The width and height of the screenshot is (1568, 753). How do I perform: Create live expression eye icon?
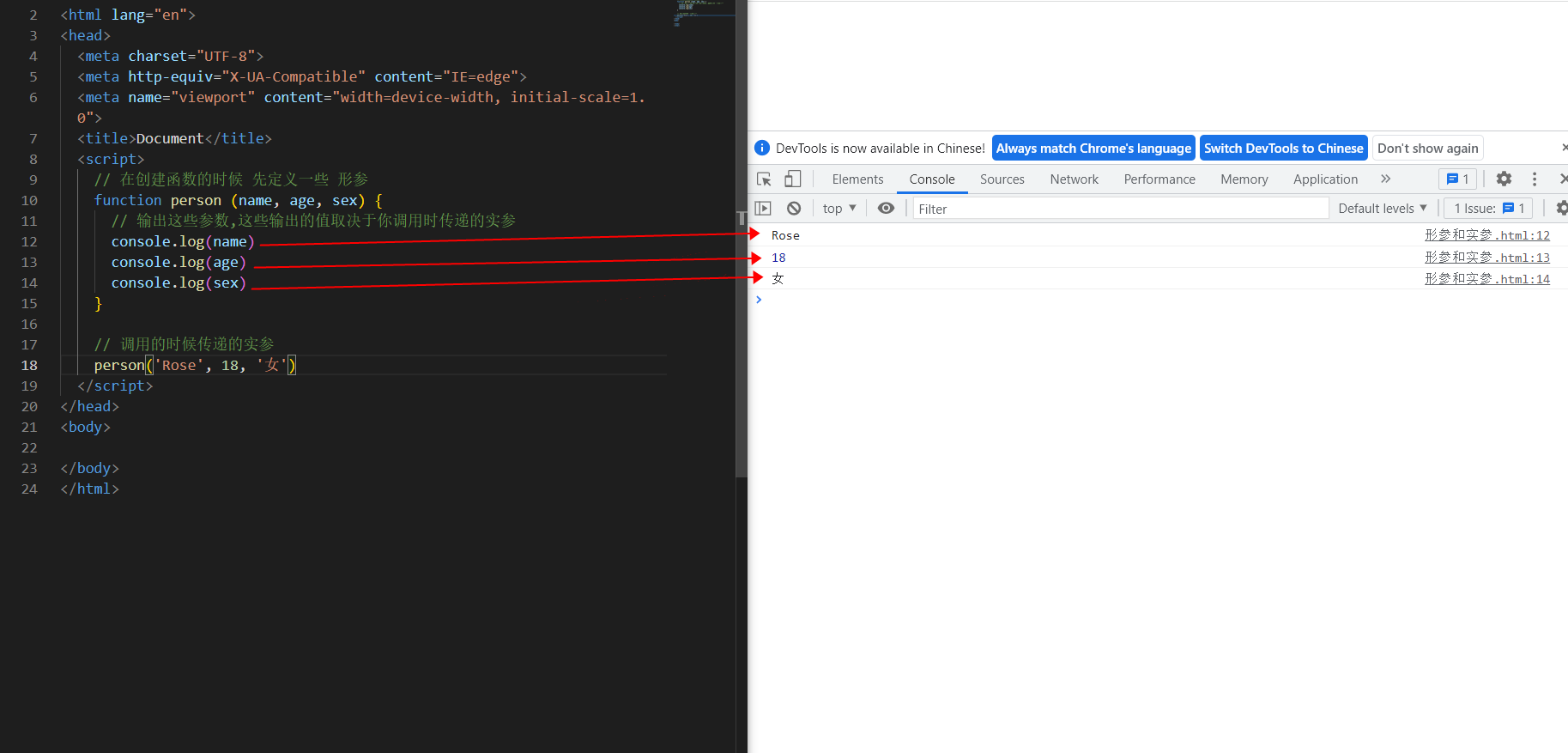click(x=887, y=208)
